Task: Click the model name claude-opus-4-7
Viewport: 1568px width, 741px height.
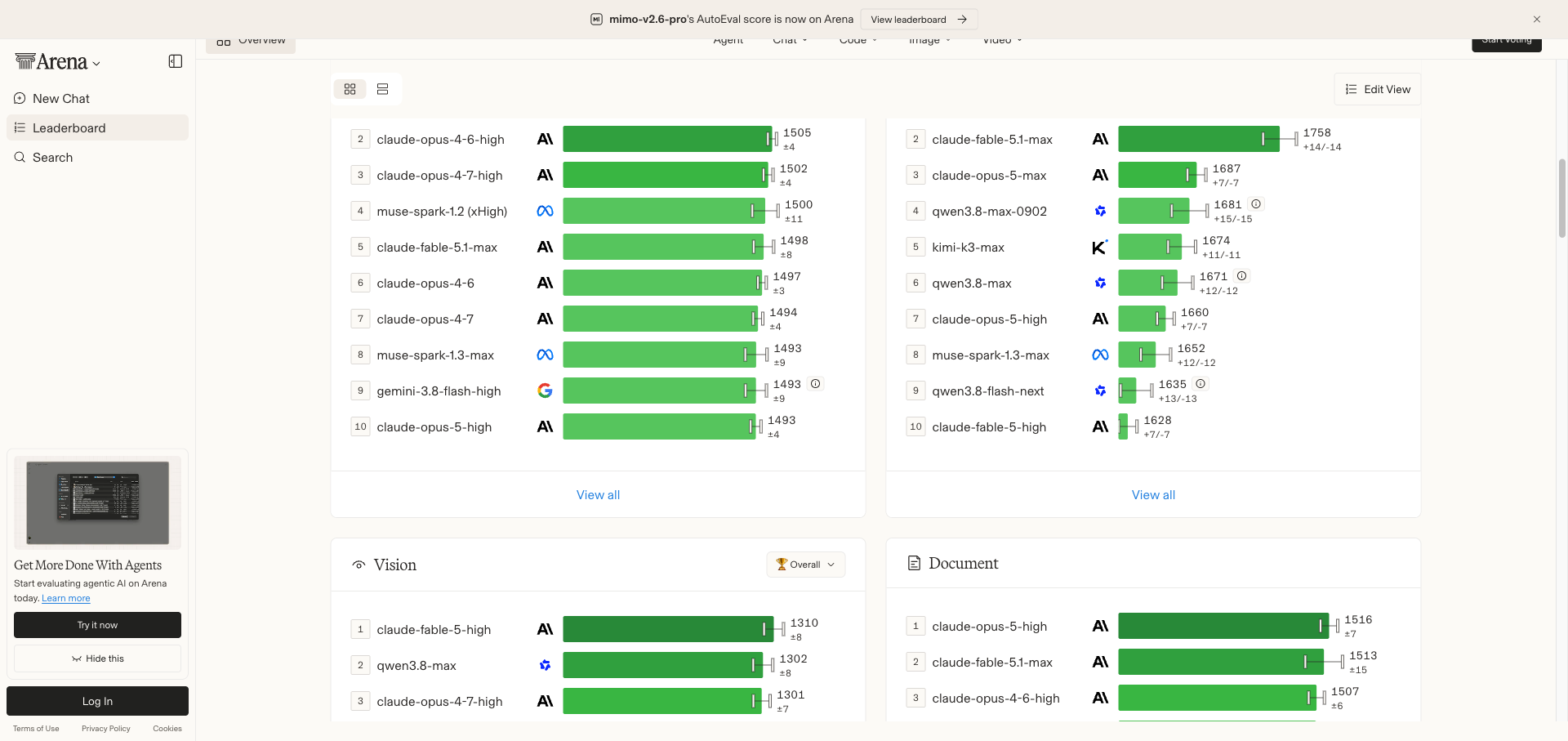Action: [425, 319]
